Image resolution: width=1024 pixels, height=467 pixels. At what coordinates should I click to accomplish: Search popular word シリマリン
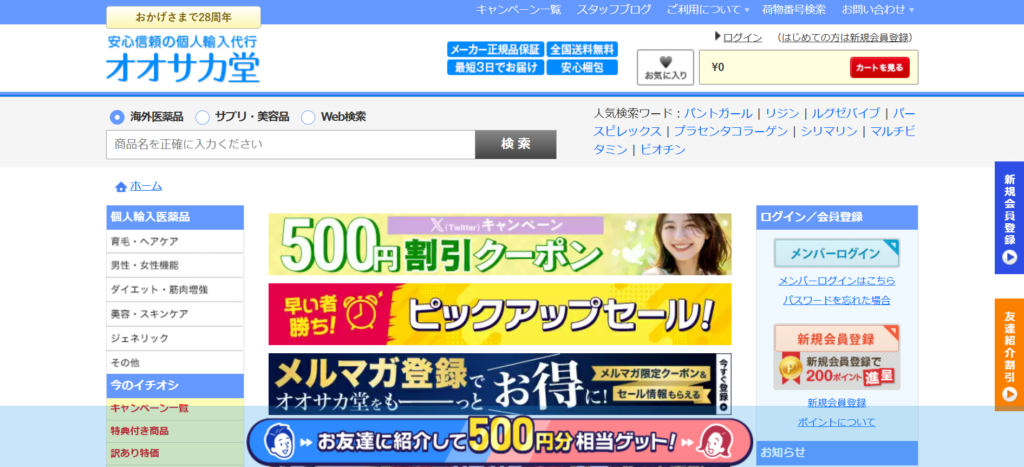[x=829, y=131]
